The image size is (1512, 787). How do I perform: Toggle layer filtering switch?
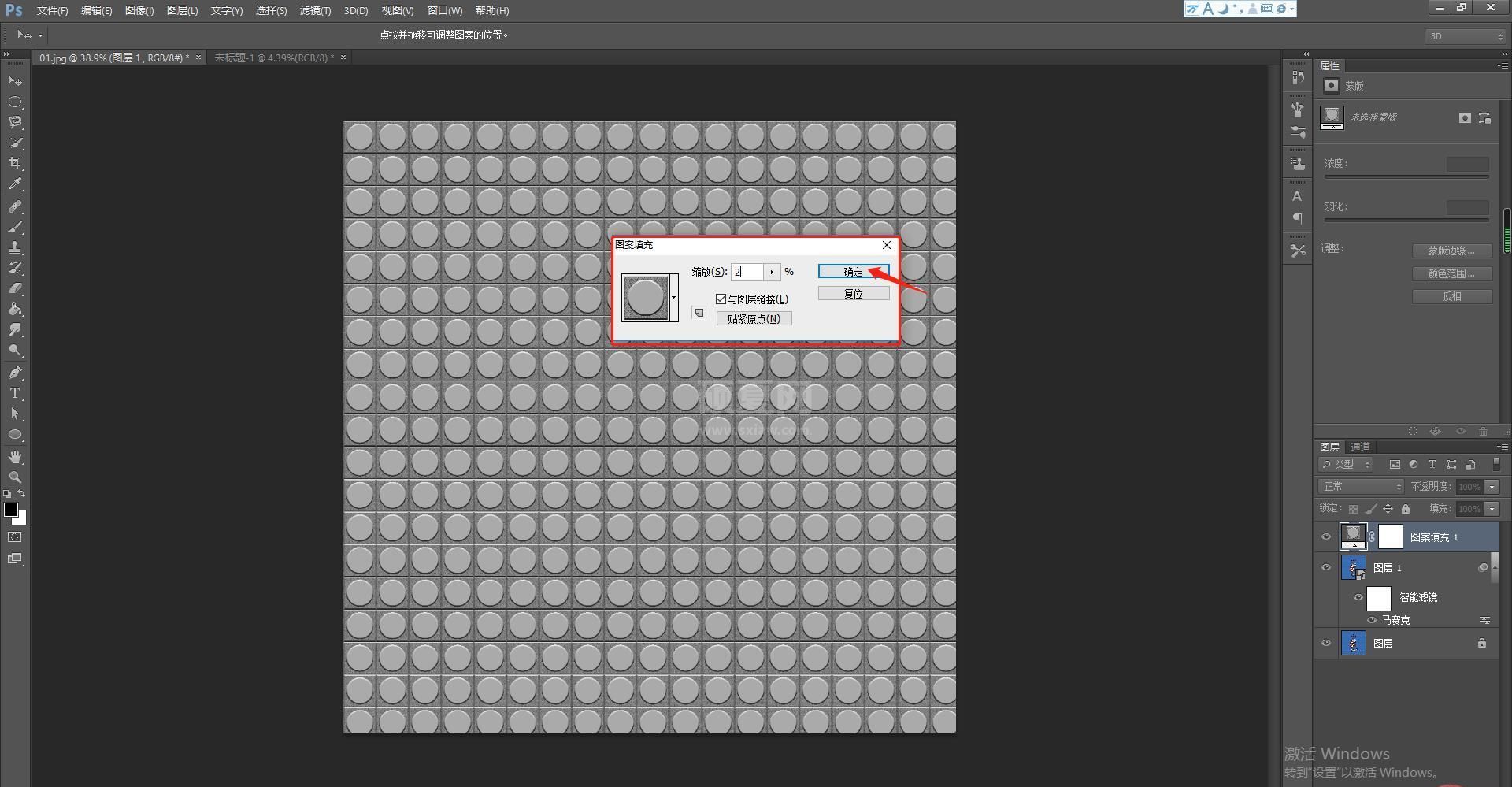1496,465
